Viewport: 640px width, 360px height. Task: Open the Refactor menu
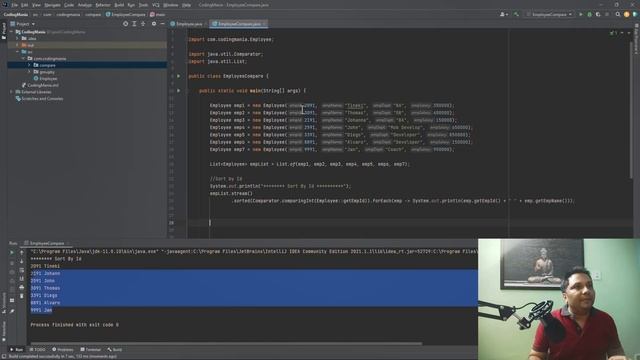pos(103,5)
